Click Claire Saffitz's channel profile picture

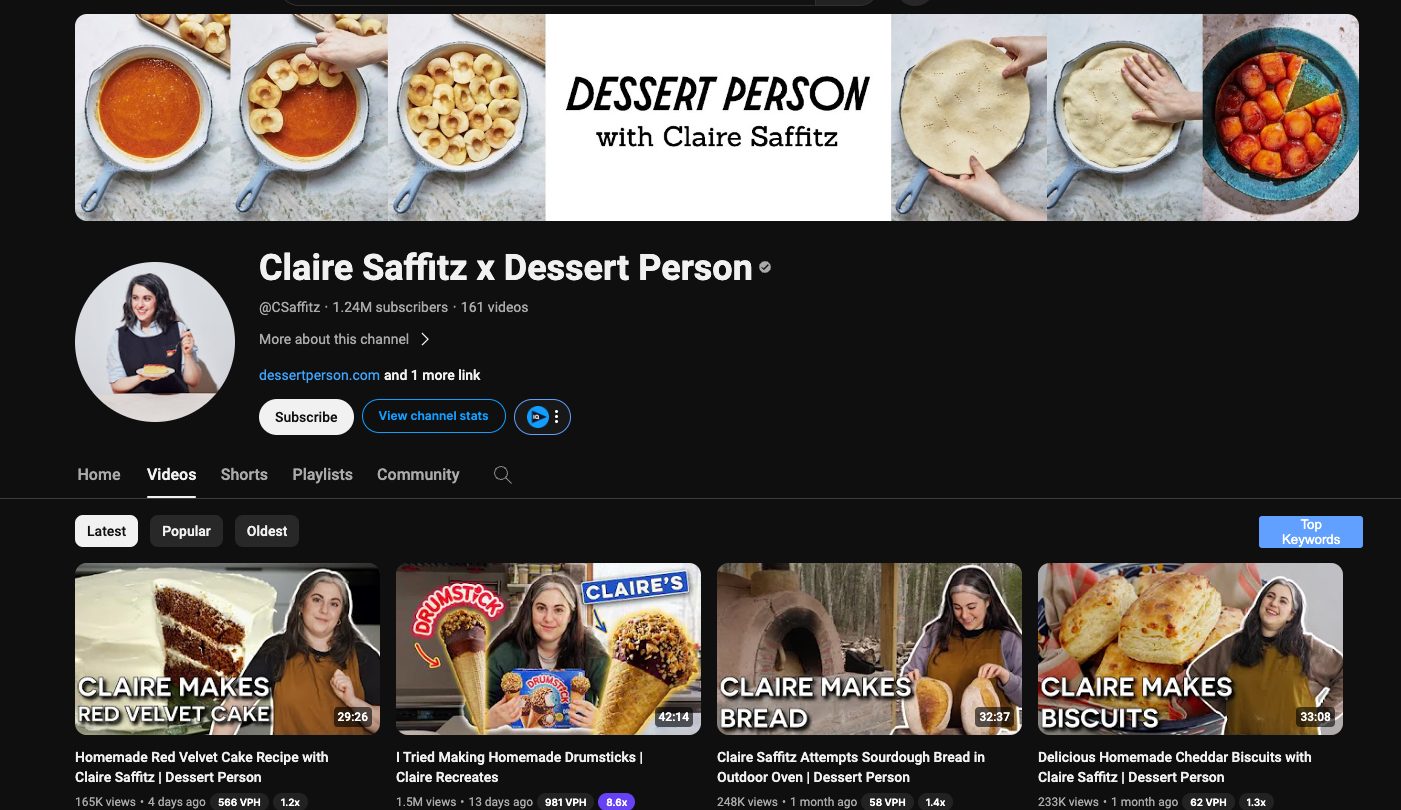(x=155, y=342)
